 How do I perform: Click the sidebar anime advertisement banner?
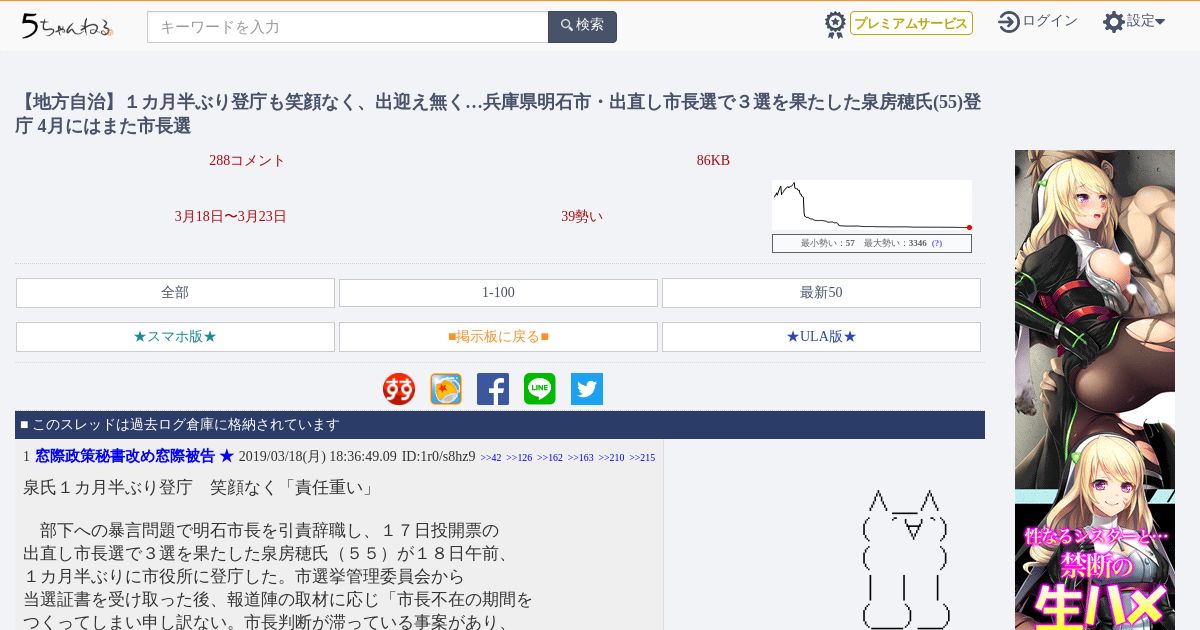(1095, 390)
